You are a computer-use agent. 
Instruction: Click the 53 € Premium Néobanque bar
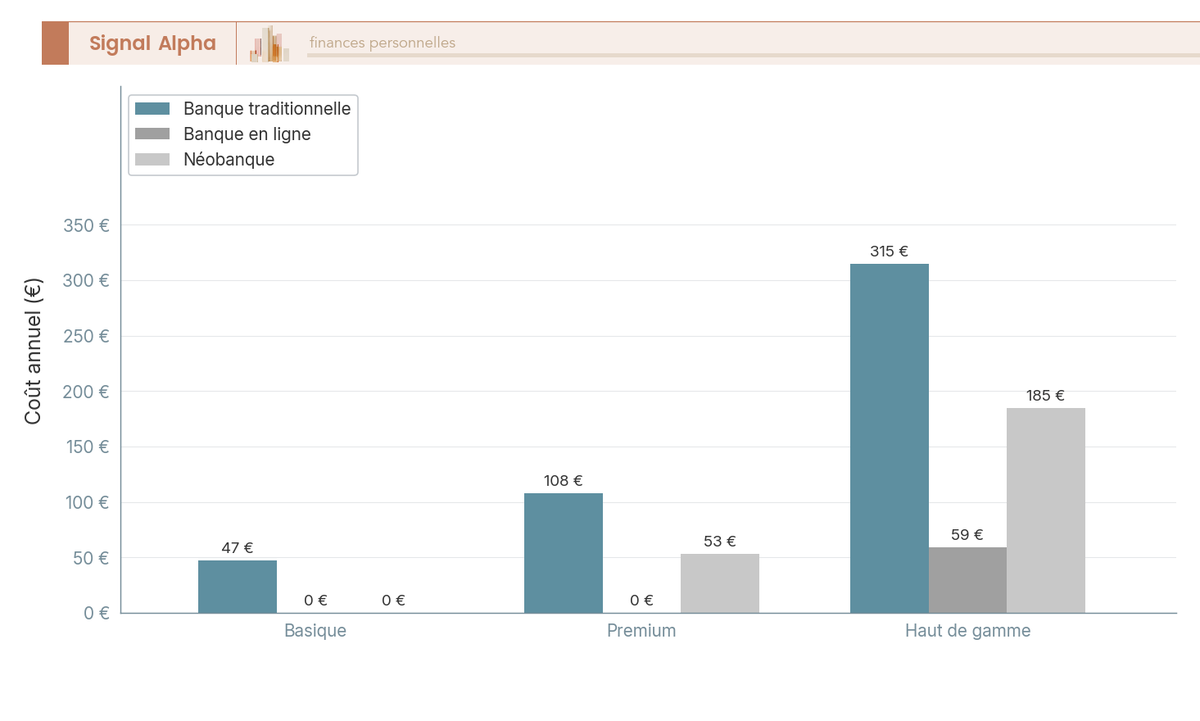(x=719, y=583)
